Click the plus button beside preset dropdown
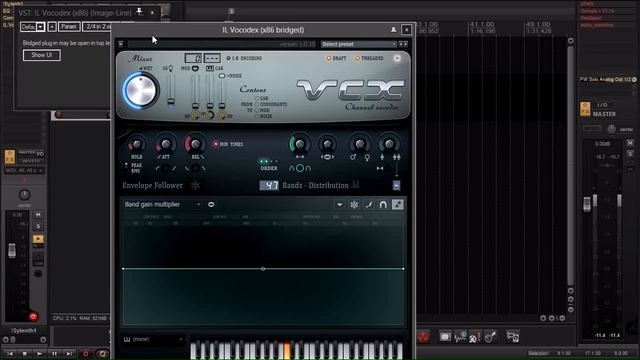Image resolution: width=640 pixels, height=360 pixels. tap(52, 27)
